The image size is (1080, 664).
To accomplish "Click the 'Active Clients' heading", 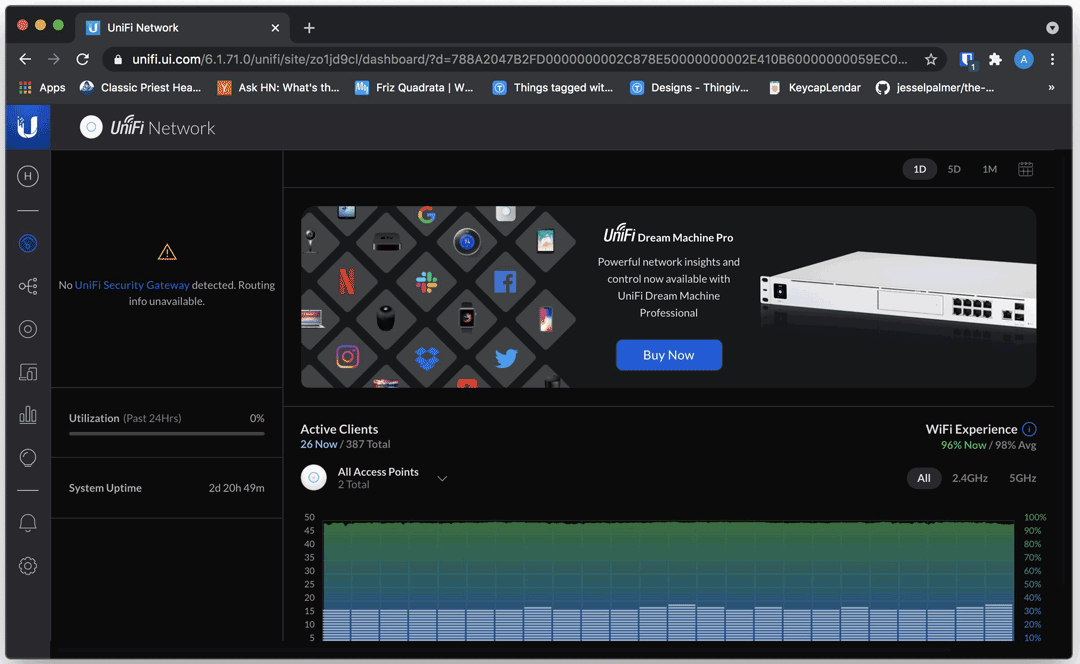I will tap(339, 429).
